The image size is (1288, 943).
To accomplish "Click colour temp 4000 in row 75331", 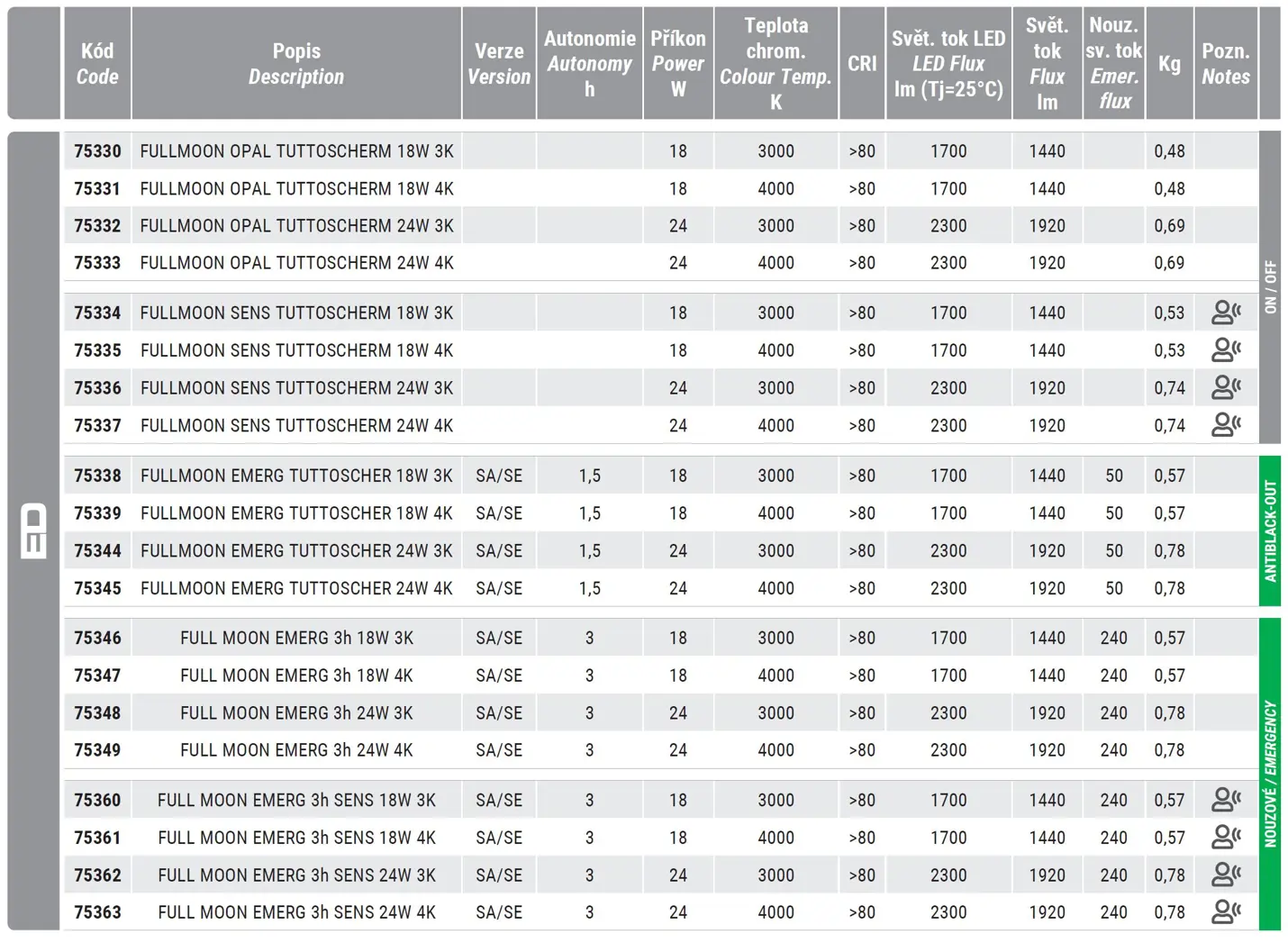I will (x=776, y=189).
